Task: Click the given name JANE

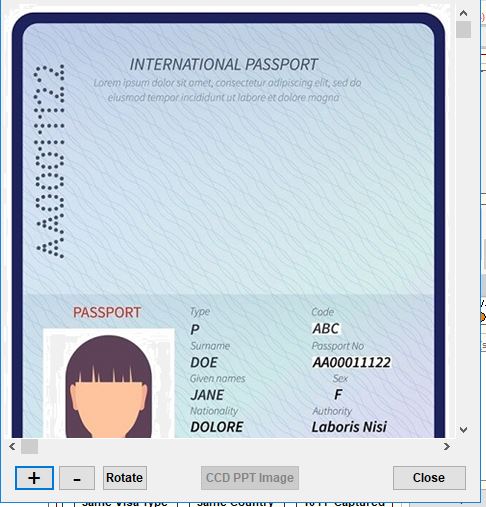Action: pos(207,395)
